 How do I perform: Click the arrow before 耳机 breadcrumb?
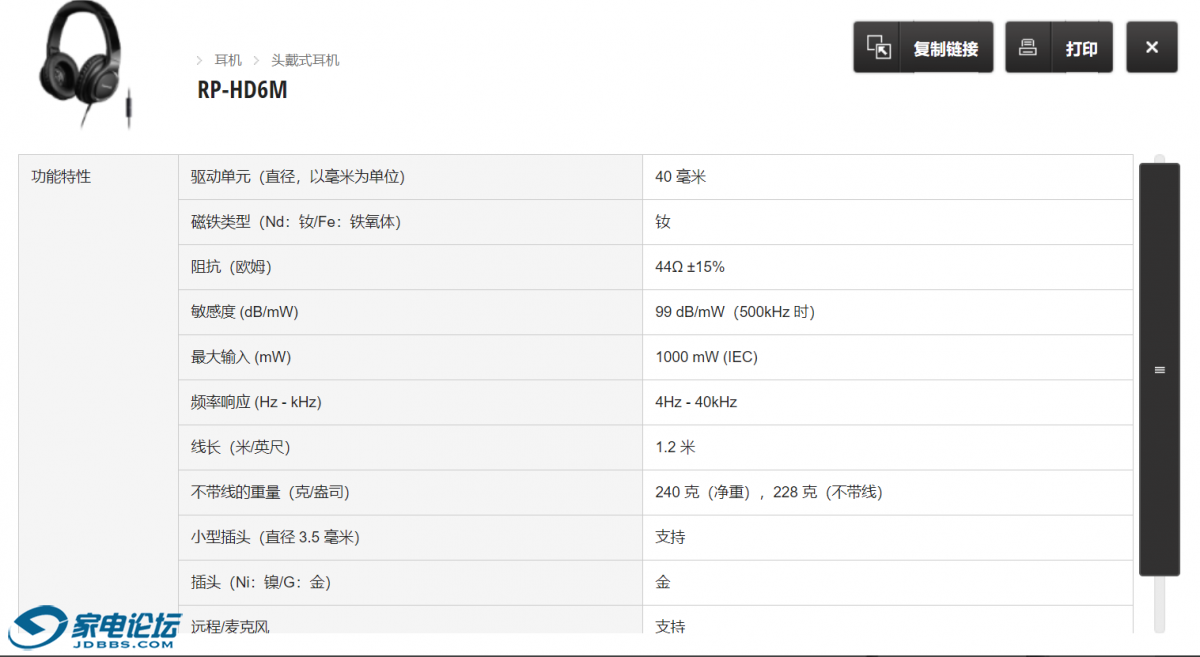[x=200, y=60]
